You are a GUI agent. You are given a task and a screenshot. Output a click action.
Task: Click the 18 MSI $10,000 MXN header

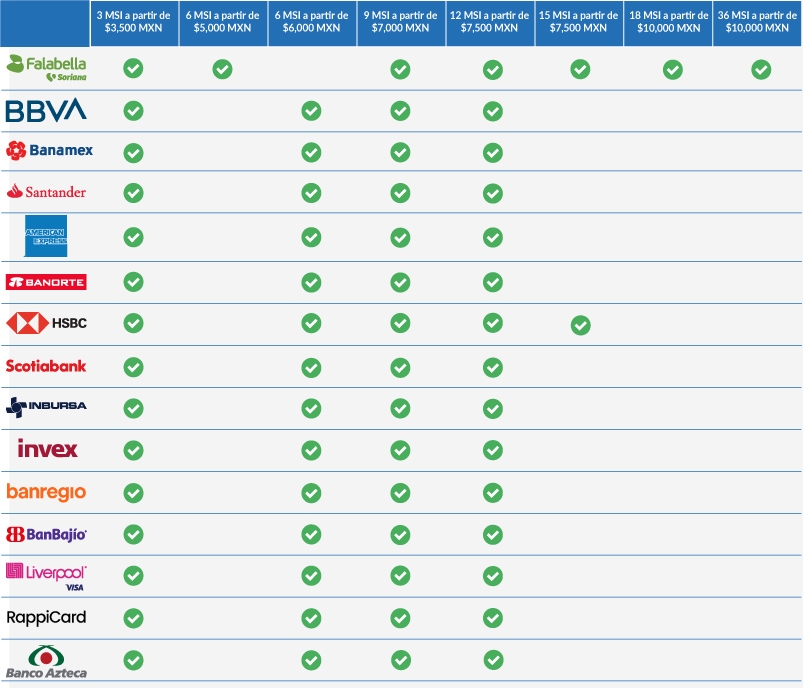pyautogui.click(x=669, y=22)
